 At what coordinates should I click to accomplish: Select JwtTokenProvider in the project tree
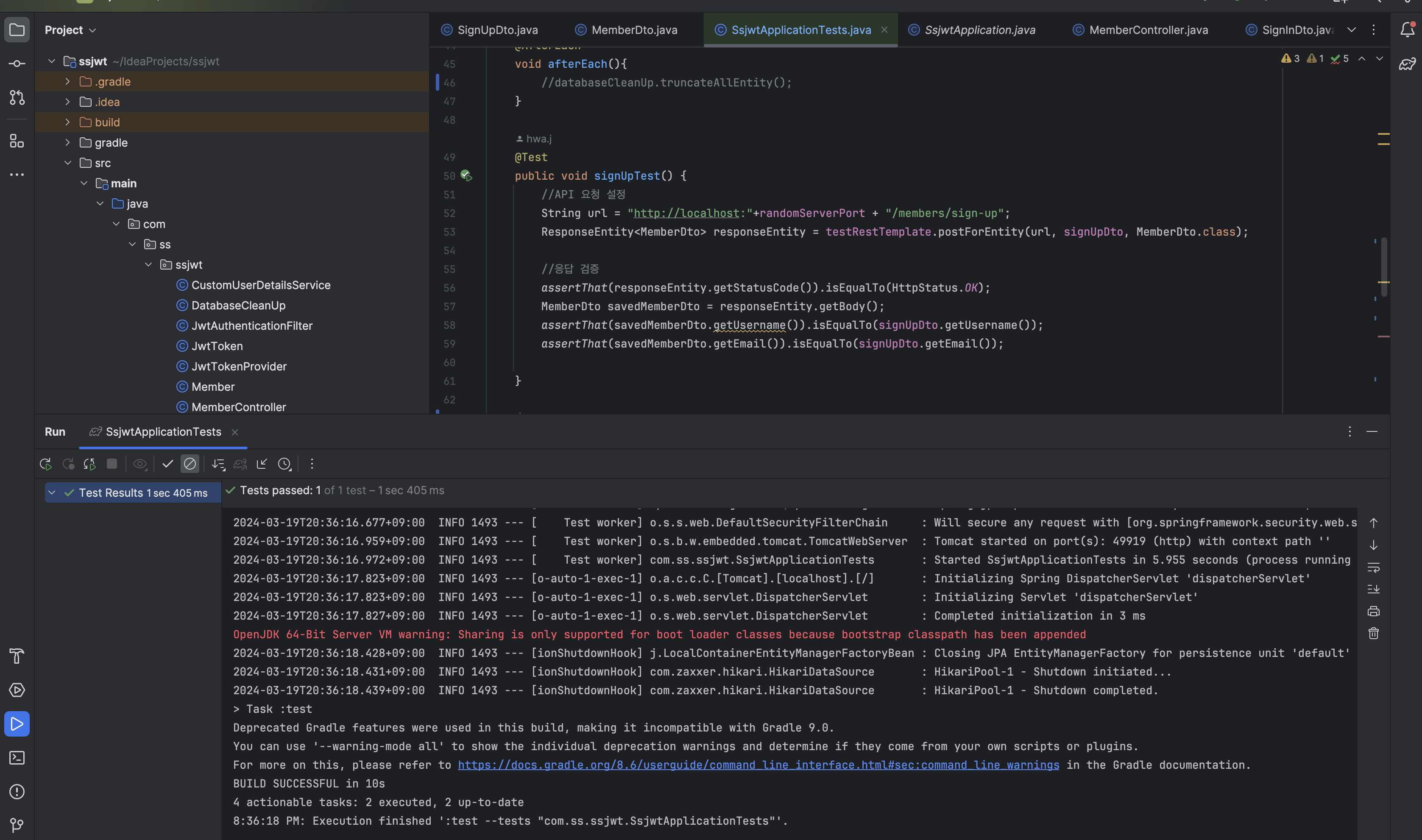(x=239, y=367)
